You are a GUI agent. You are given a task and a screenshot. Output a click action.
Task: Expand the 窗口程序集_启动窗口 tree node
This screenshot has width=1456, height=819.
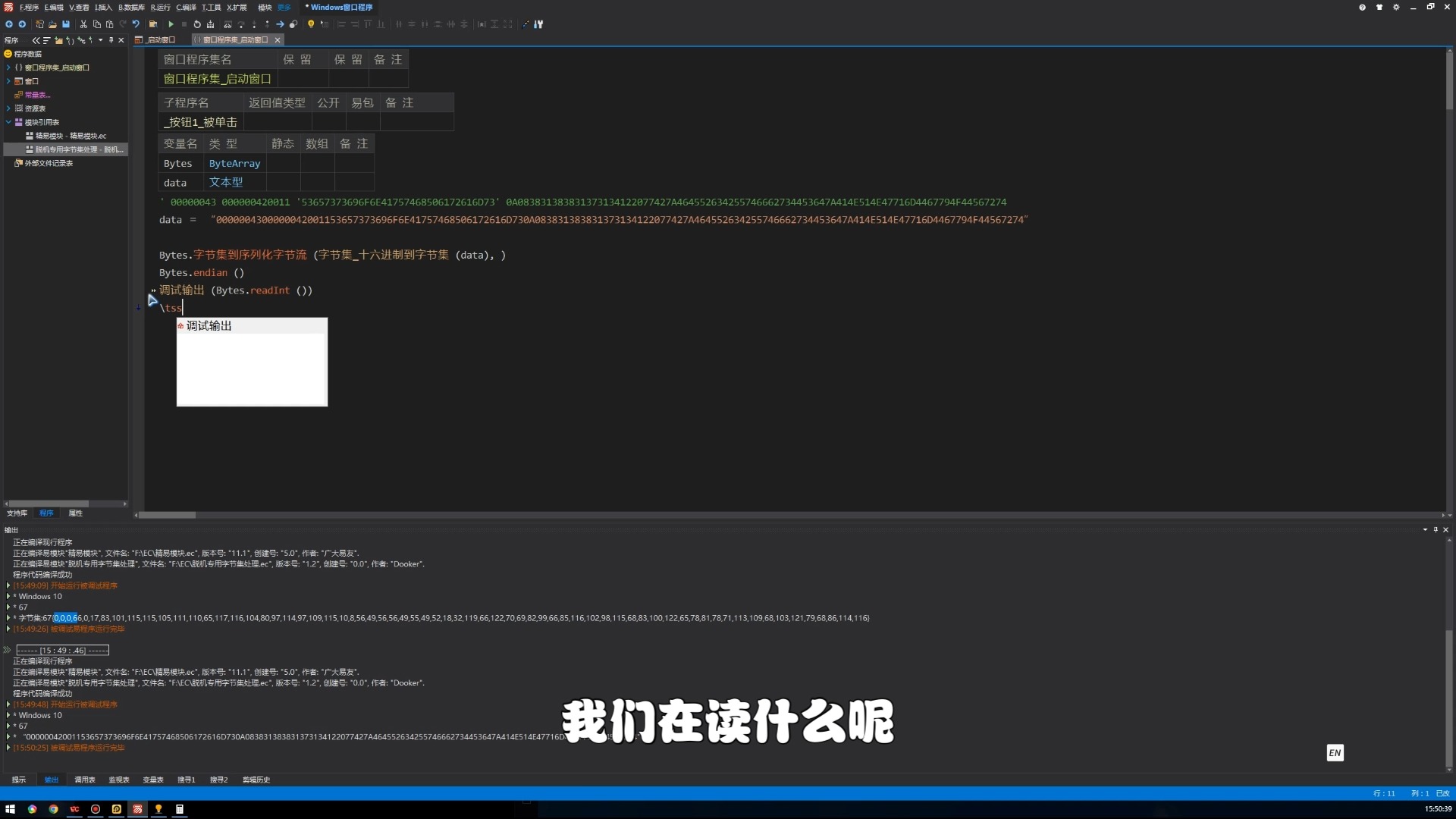(8, 67)
